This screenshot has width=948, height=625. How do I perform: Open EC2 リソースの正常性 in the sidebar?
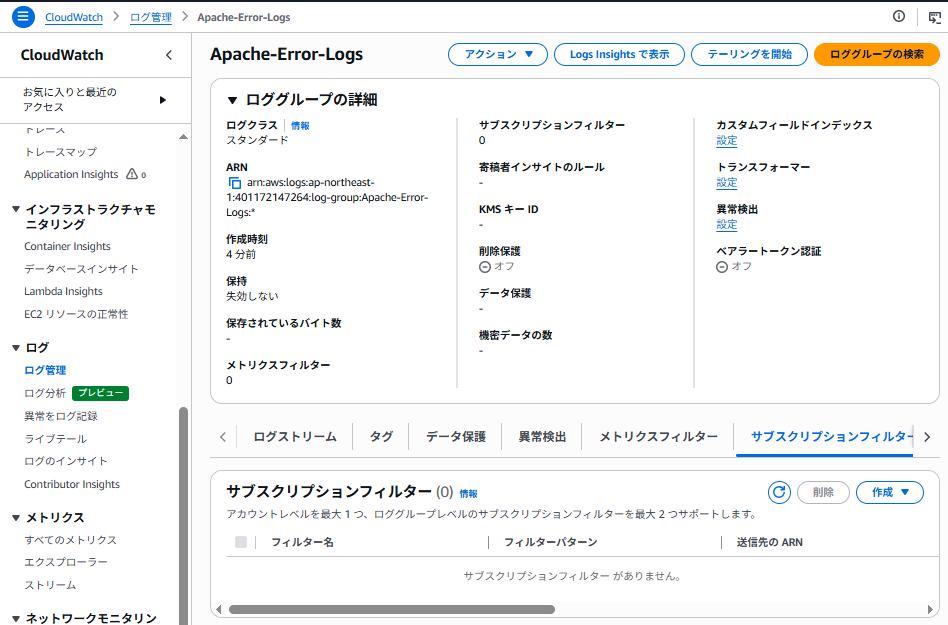(x=76, y=314)
